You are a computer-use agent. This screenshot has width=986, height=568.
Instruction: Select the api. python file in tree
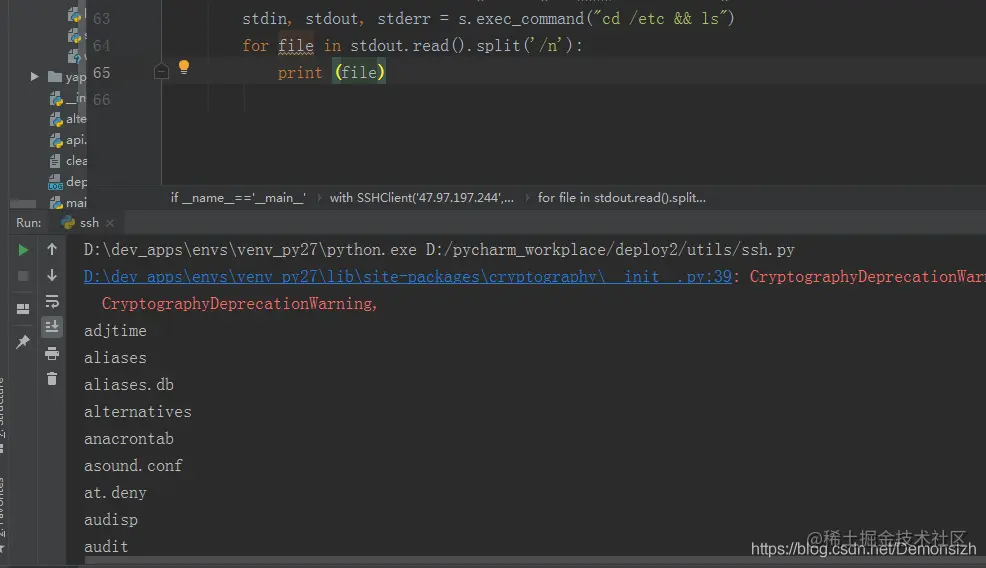tap(68, 140)
